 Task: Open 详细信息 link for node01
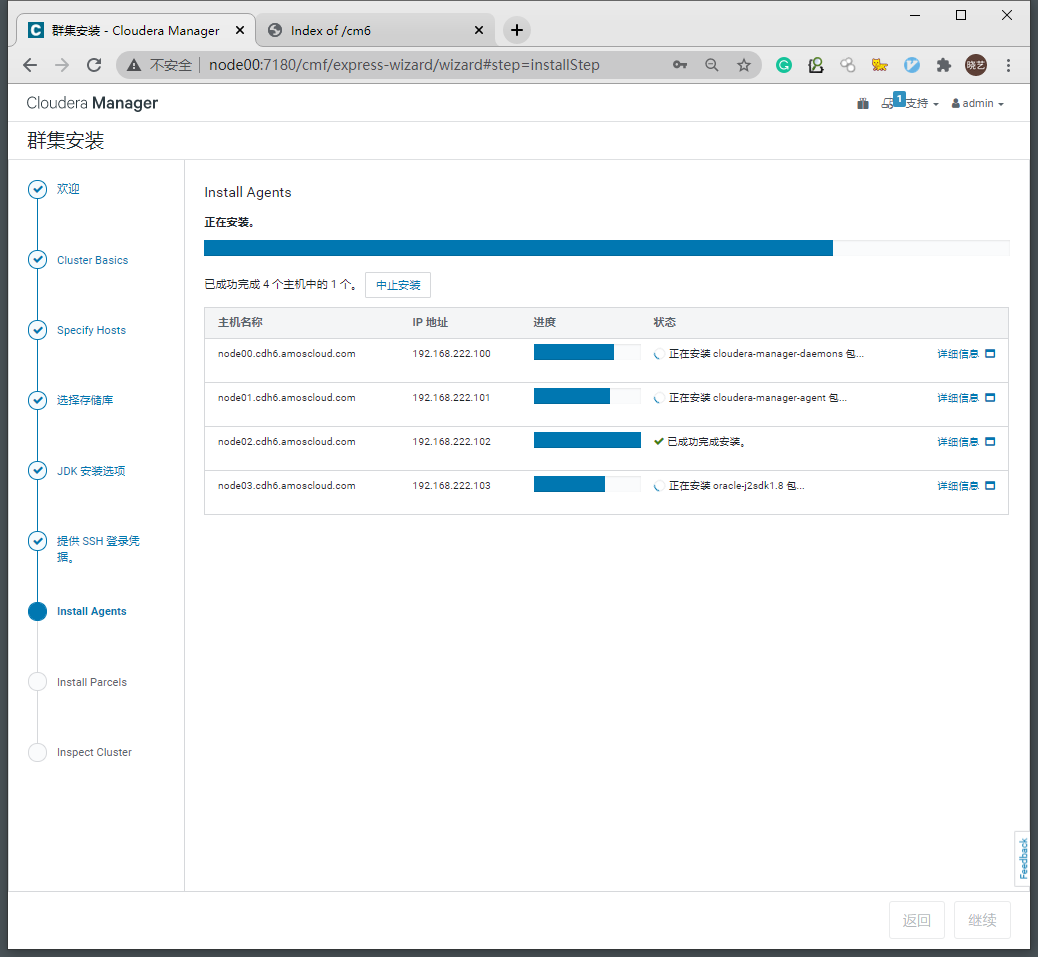958,398
